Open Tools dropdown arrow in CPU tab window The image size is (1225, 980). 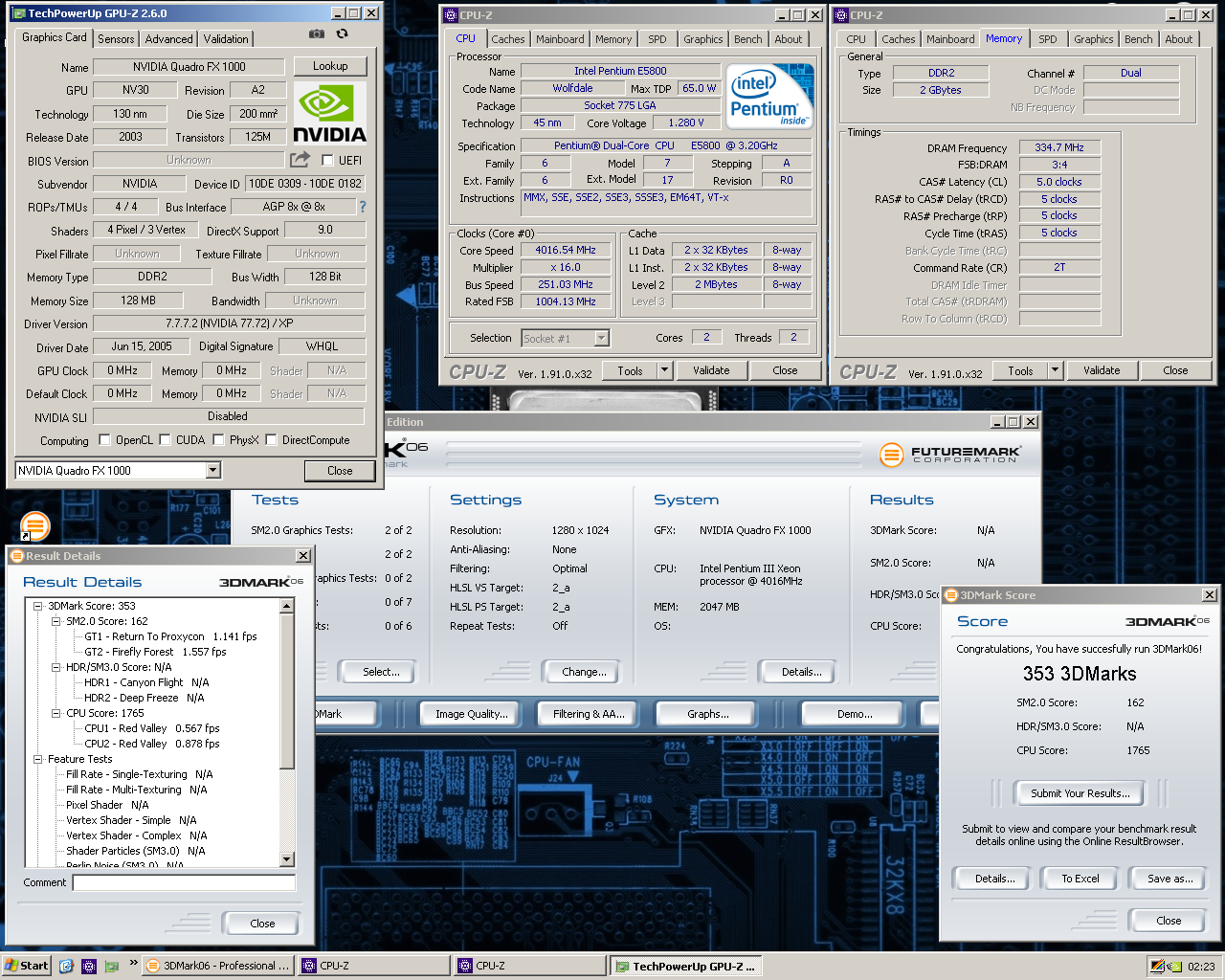click(x=664, y=370)
